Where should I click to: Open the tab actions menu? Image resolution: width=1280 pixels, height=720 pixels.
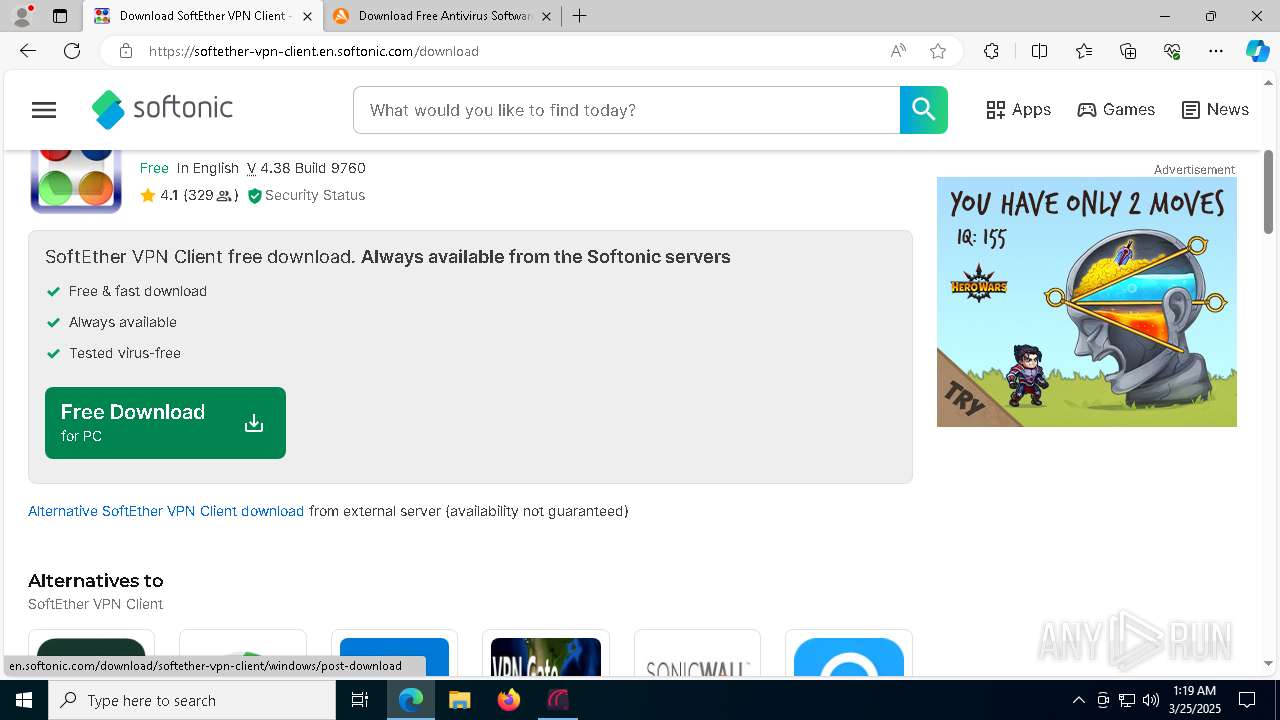60,16
